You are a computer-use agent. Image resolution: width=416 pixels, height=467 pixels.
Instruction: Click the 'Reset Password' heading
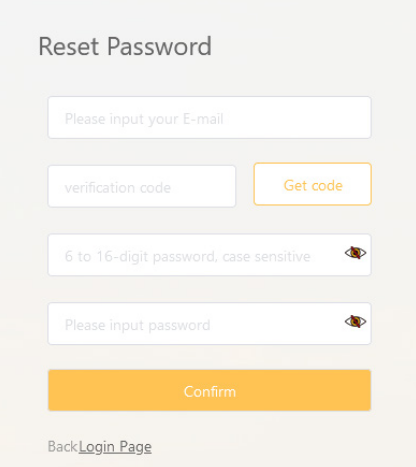pos(125,46)
